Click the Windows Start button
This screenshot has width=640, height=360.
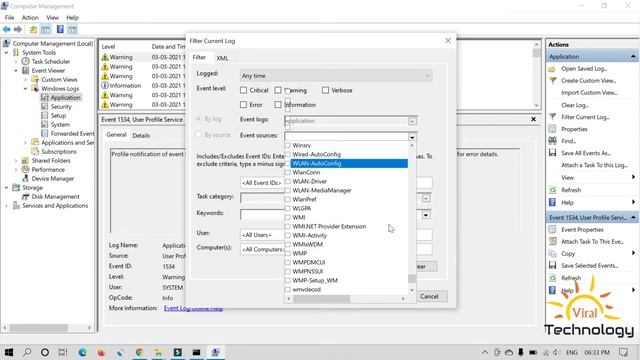(8, 352)
